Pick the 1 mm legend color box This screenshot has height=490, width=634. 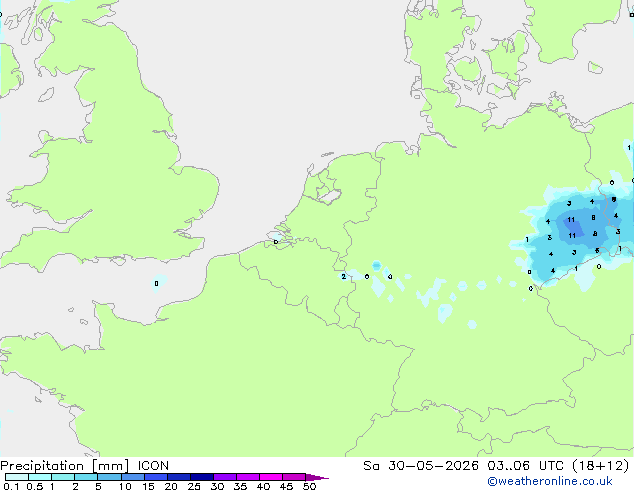[x=63, y=477]
